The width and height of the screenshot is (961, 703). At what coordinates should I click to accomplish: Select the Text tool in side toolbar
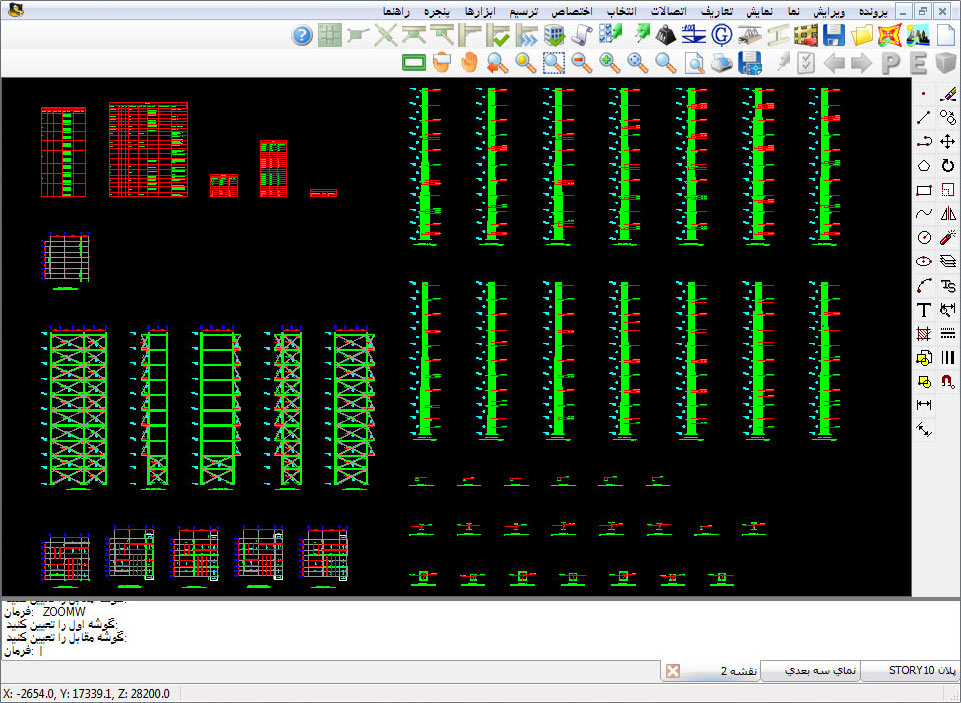tap(923, 310)
